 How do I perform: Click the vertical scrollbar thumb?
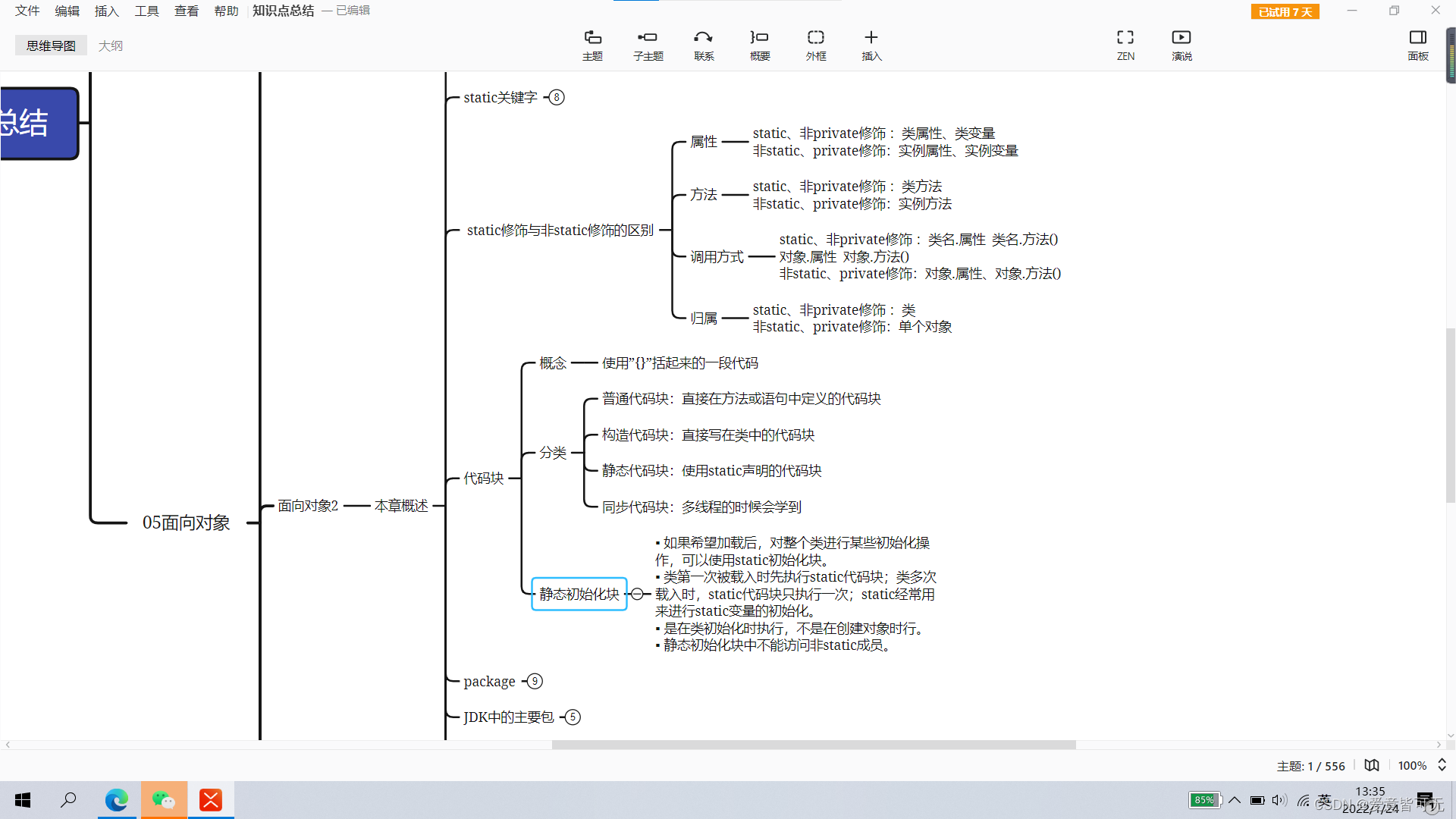1450,416
